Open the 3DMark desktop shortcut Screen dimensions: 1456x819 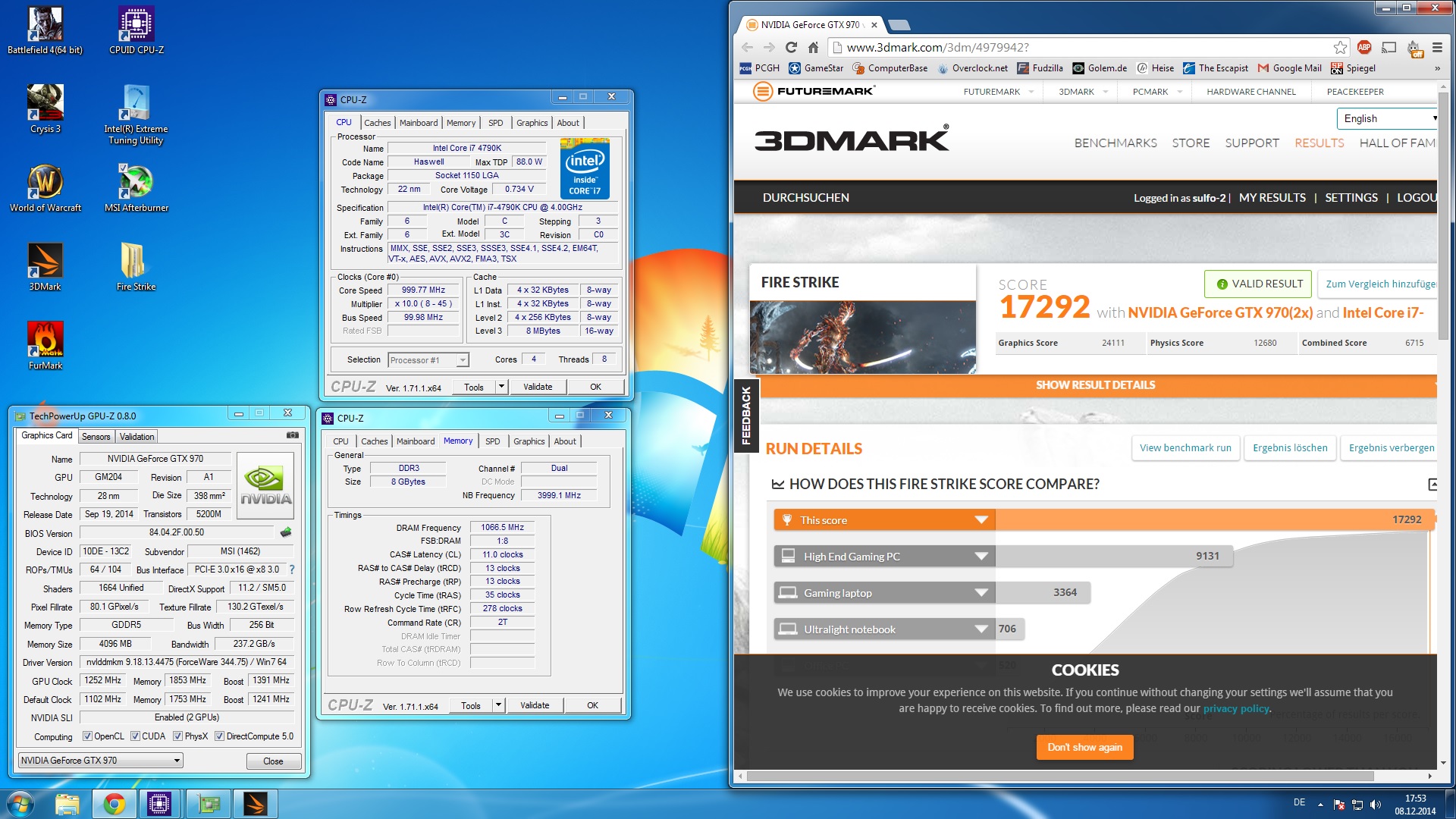[x=45, y=267]
